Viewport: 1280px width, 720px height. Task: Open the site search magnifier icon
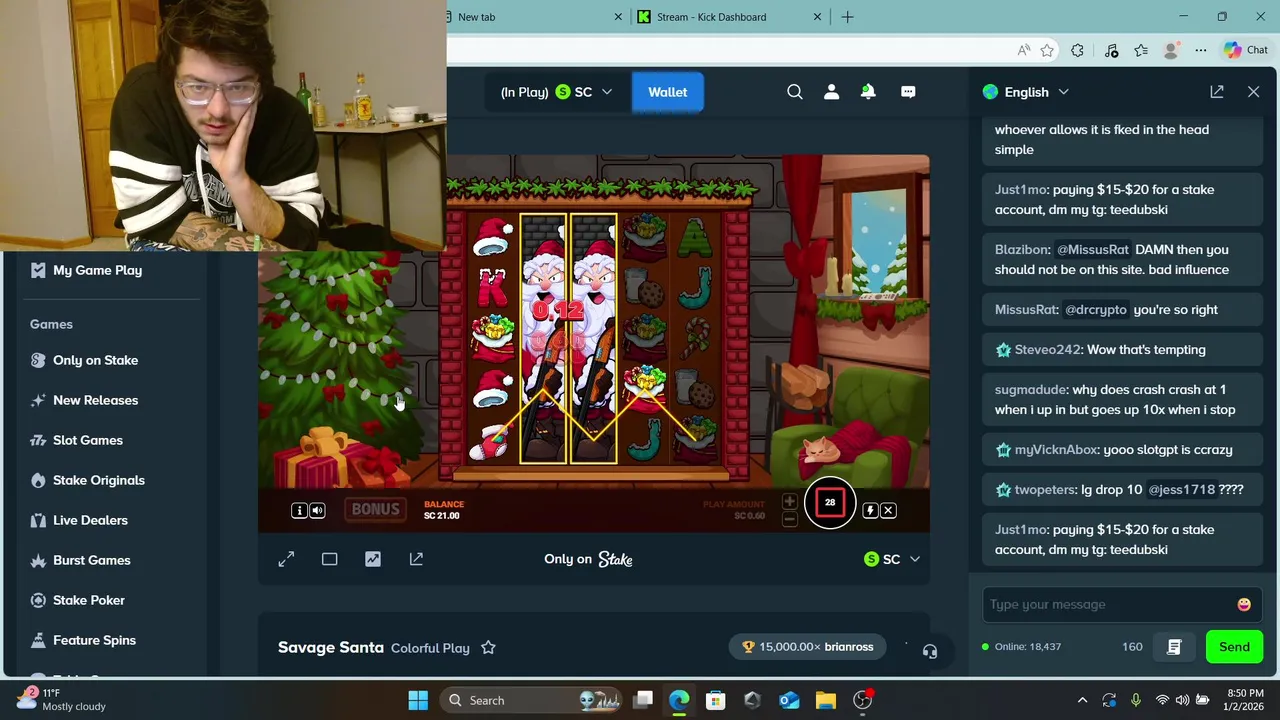point(795,92)
